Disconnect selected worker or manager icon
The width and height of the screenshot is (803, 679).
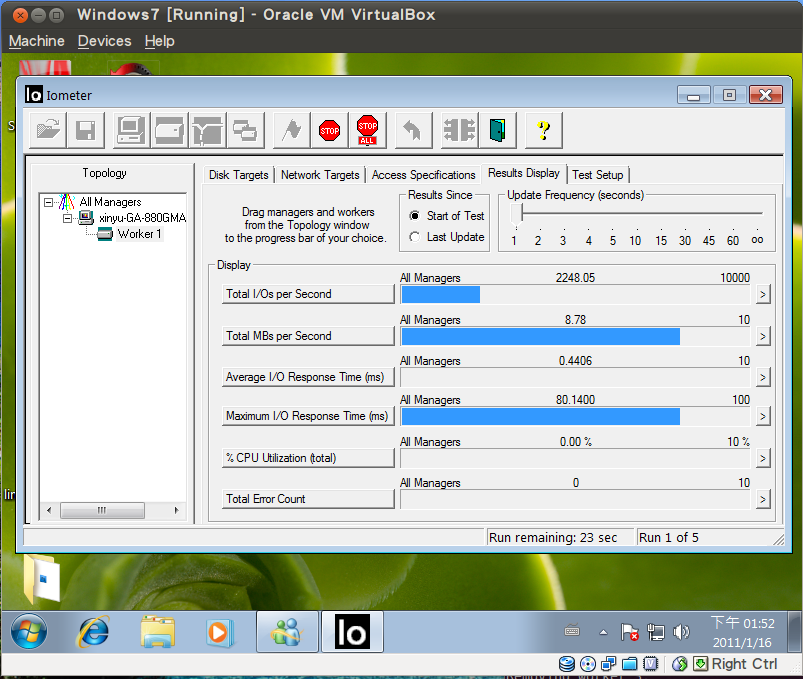click(459, 130)
